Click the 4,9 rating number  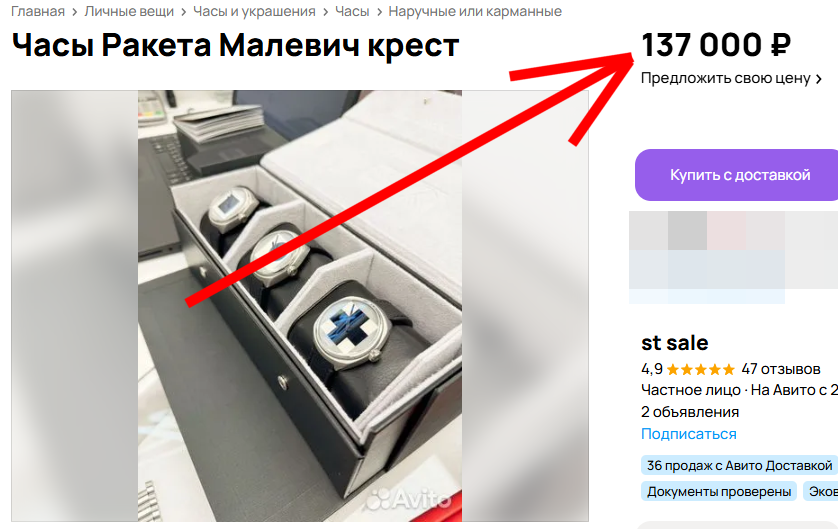pos(651,369)
